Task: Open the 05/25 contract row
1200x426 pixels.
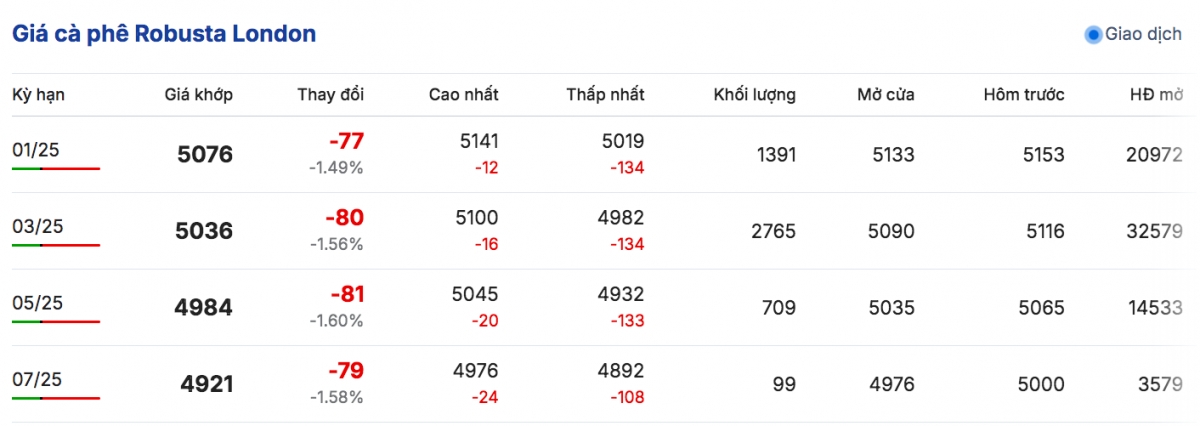Action: (600, 307)
